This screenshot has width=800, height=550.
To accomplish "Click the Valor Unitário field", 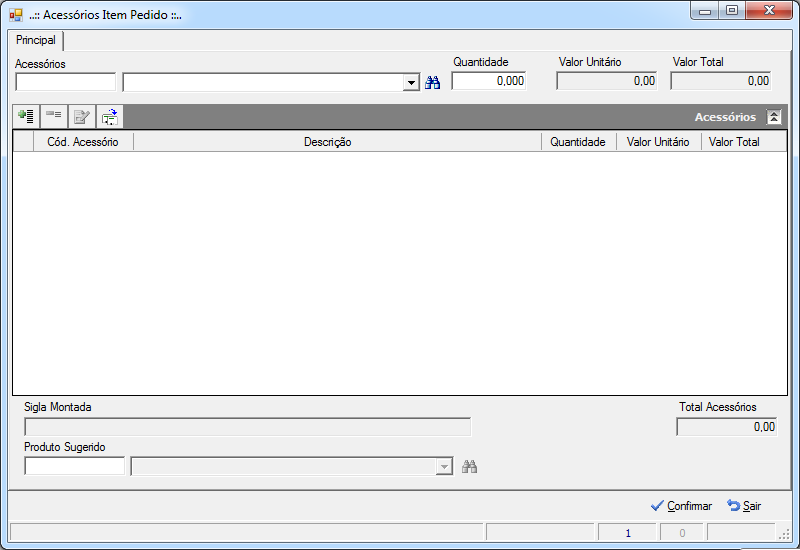I will (x=607, y=81).
